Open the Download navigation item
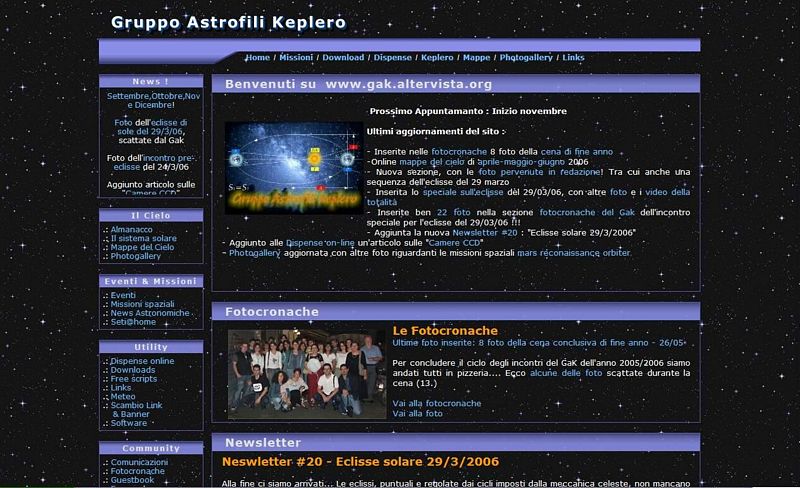Image resolution: width=800 pixels, height=488 pixels. (343, 58)
